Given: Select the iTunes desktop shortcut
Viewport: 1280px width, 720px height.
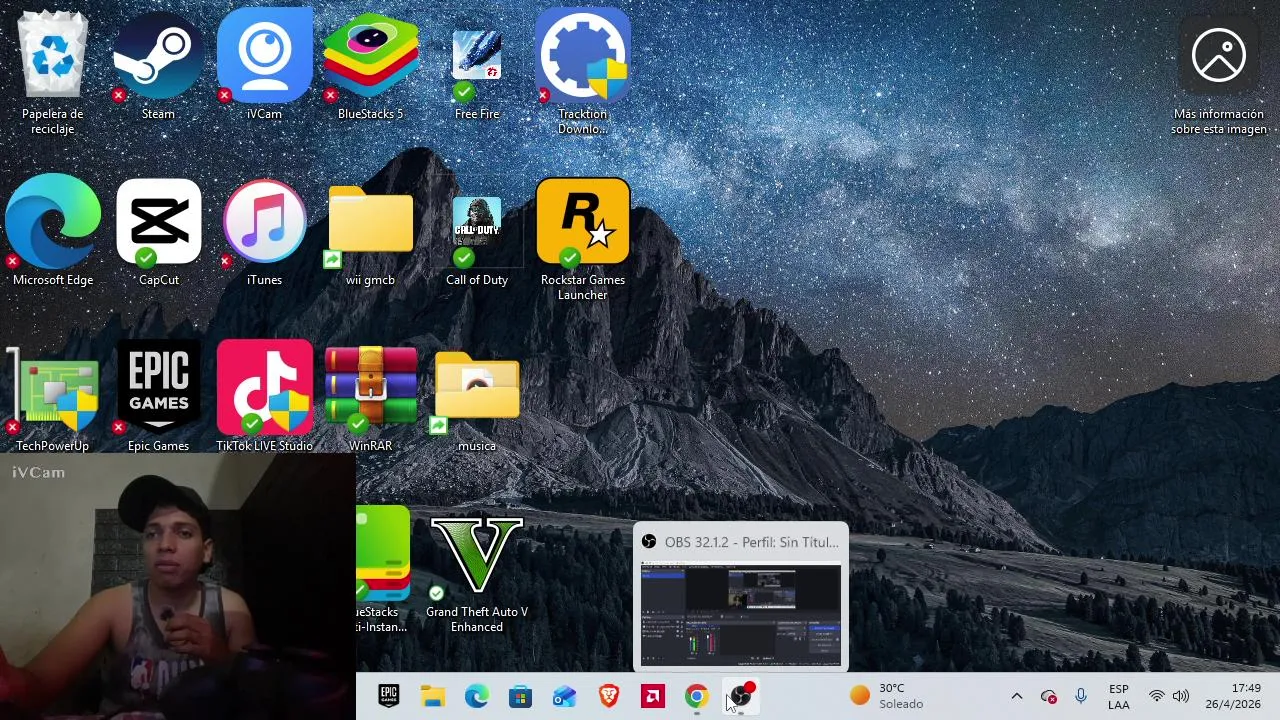Looking at the screenshot, I should click(x=265, y=232).
